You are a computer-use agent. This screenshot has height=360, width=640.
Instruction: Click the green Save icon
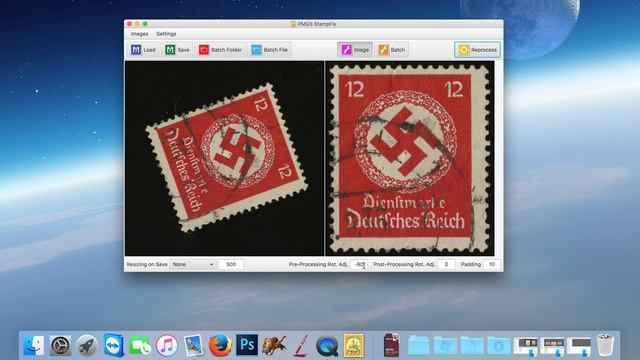170,50
